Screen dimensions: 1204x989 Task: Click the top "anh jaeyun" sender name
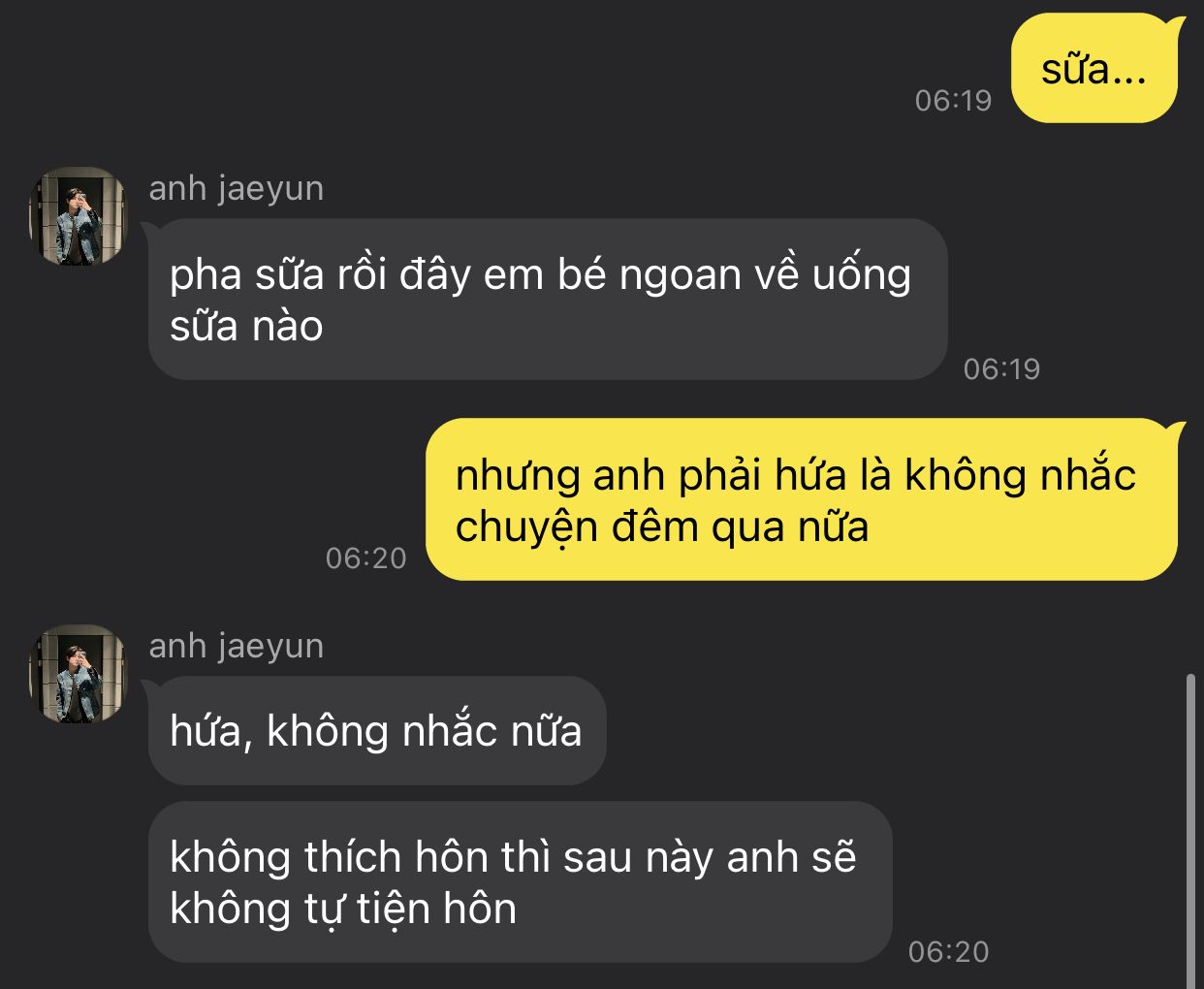[237, 188]
